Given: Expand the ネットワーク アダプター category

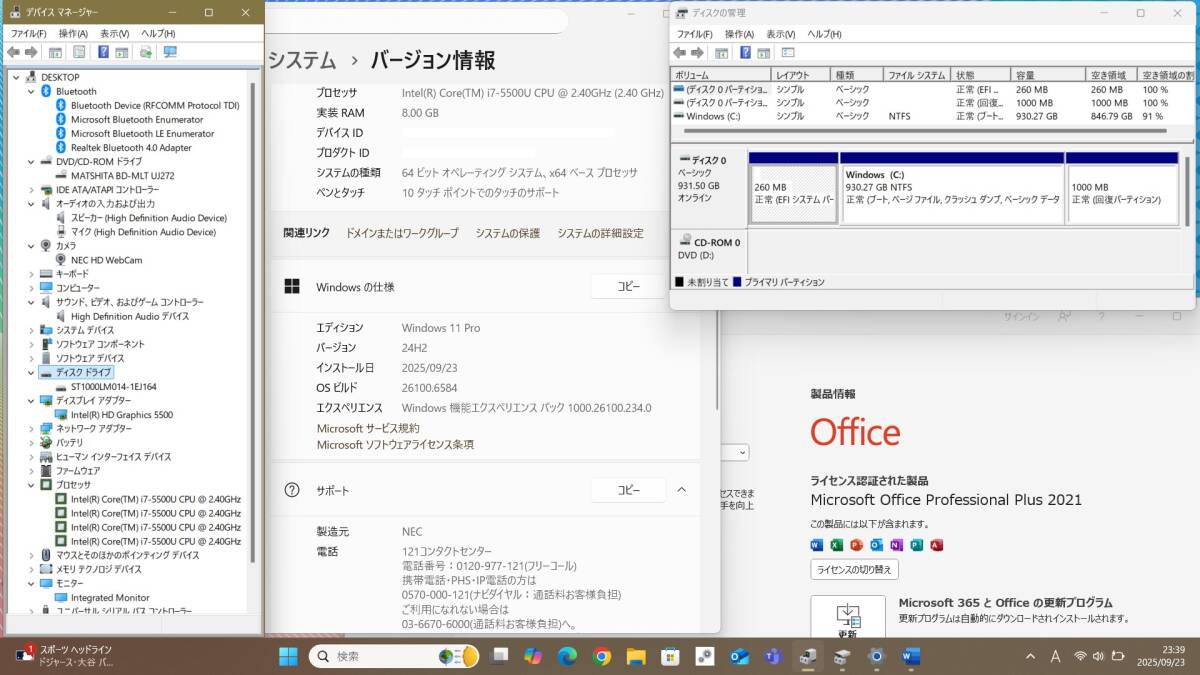Looking at the screenshot, I should click(x=32, y=428).
